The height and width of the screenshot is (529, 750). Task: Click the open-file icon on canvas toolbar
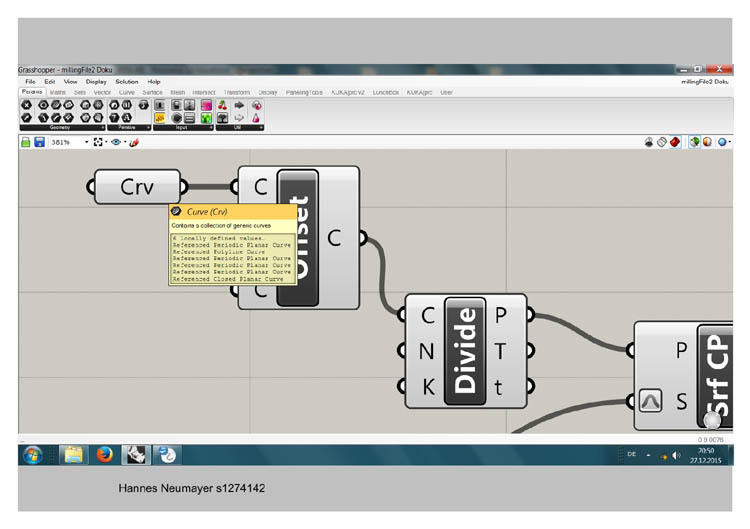click(26, 142)
